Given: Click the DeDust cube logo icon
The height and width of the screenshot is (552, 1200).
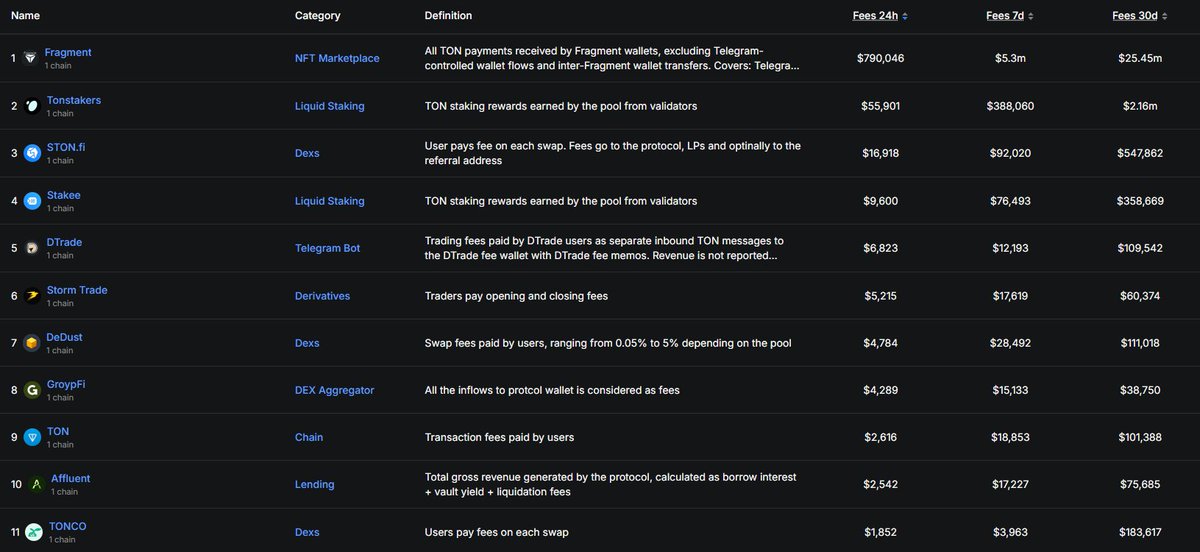Looking at the screenshot, I should coord(32,343).
